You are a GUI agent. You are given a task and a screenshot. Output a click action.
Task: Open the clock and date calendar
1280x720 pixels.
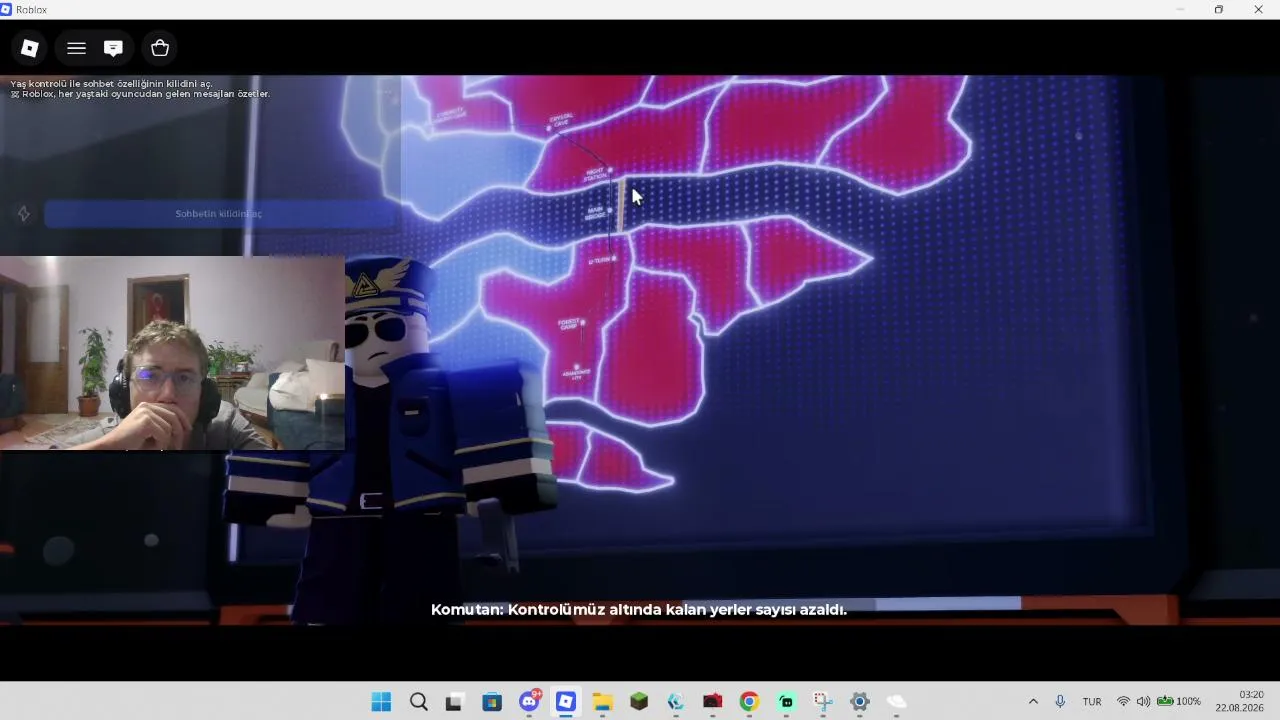click(1239, 701)
